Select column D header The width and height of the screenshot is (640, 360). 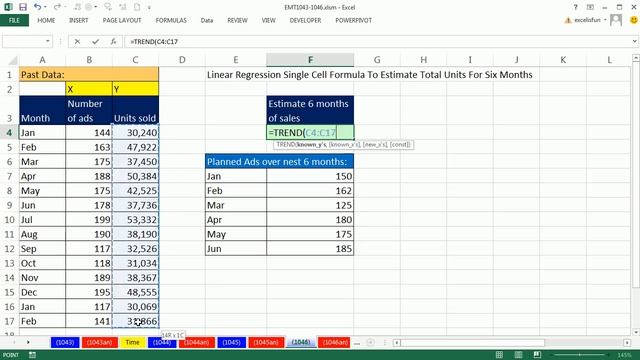point(182,60)
